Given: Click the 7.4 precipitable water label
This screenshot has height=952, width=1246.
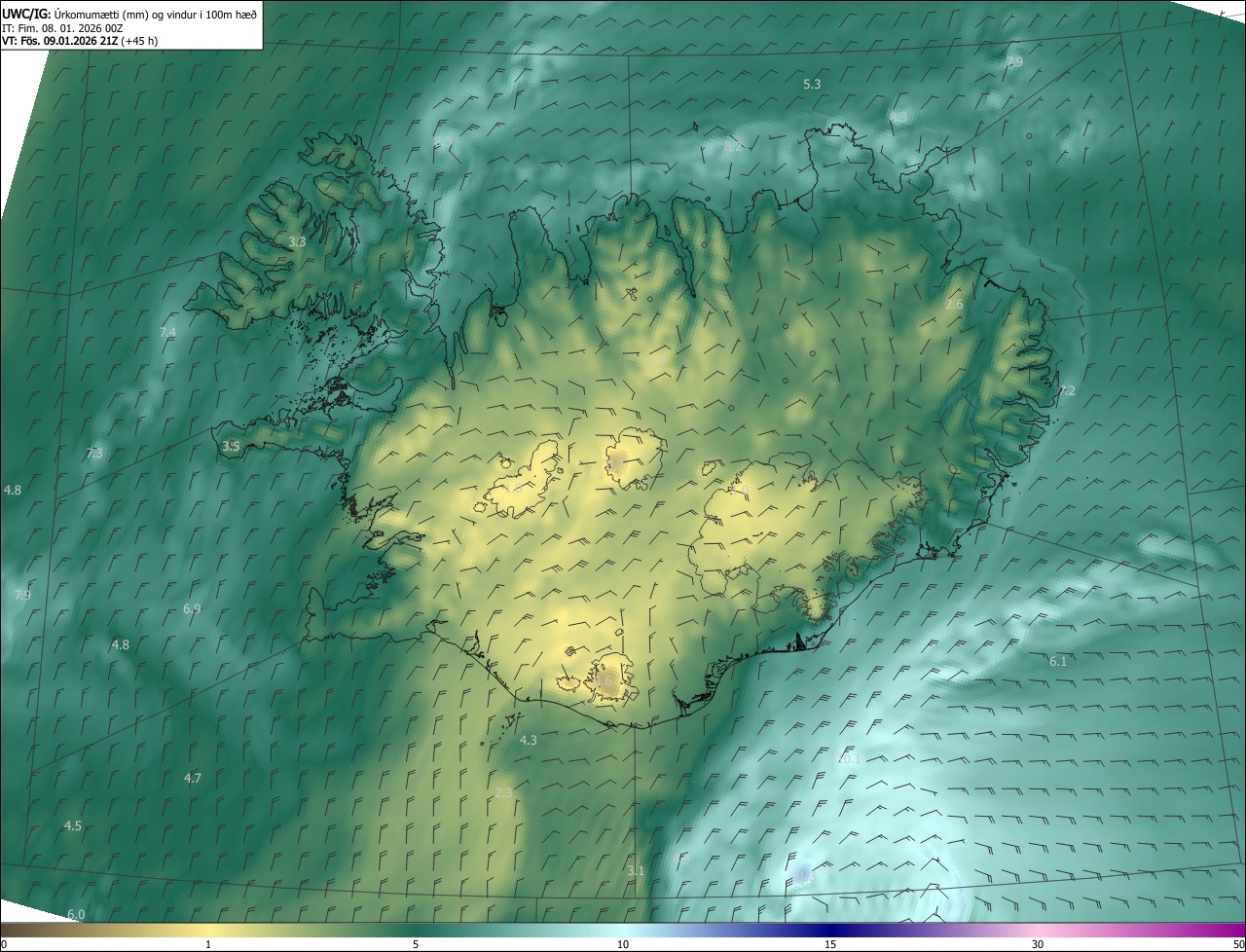Looking at the screenshot, I should [167, 333].
